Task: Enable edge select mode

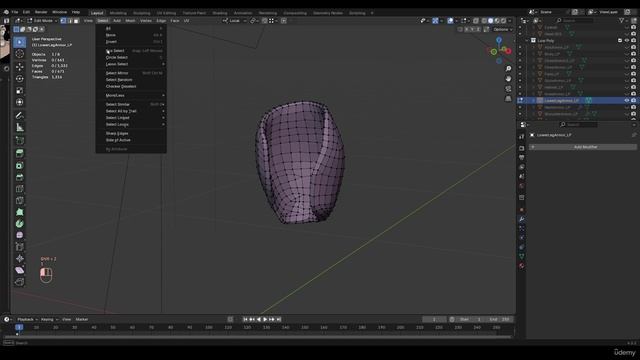Action: coord(70,20)
